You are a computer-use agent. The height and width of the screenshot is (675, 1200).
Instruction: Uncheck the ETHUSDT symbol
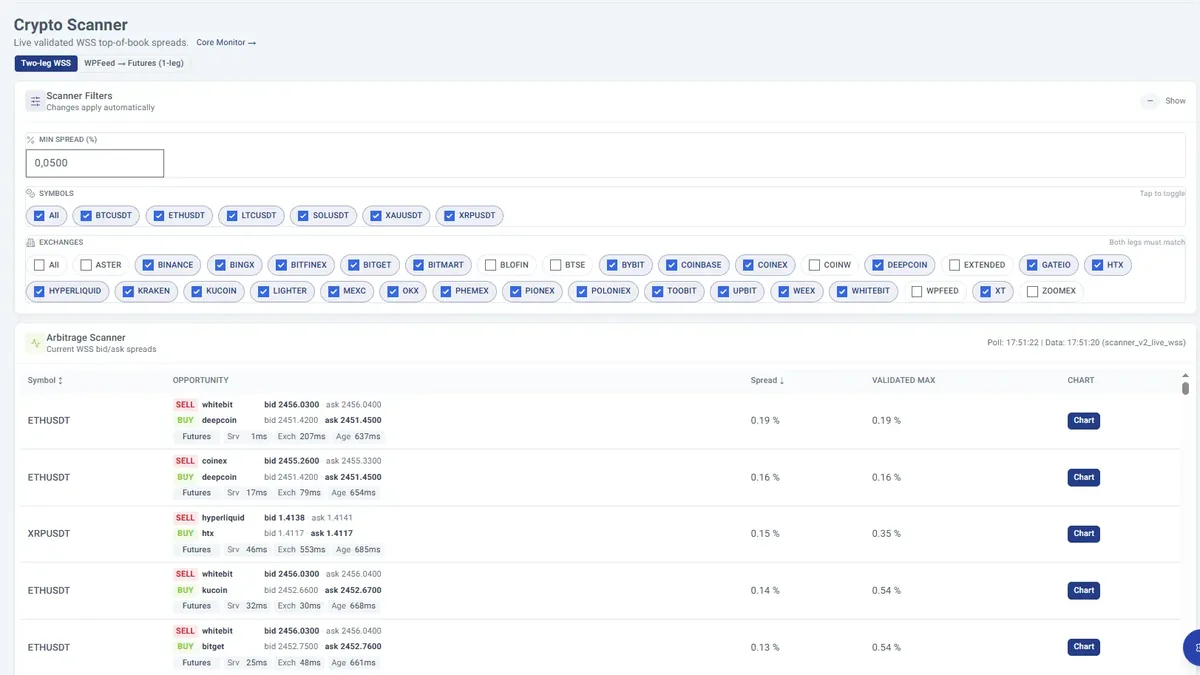pyautogui.click(x=158, y=215)
